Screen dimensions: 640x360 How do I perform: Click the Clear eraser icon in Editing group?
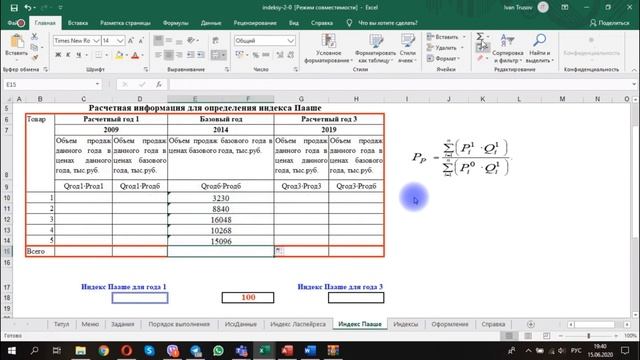tap(480, 58)
